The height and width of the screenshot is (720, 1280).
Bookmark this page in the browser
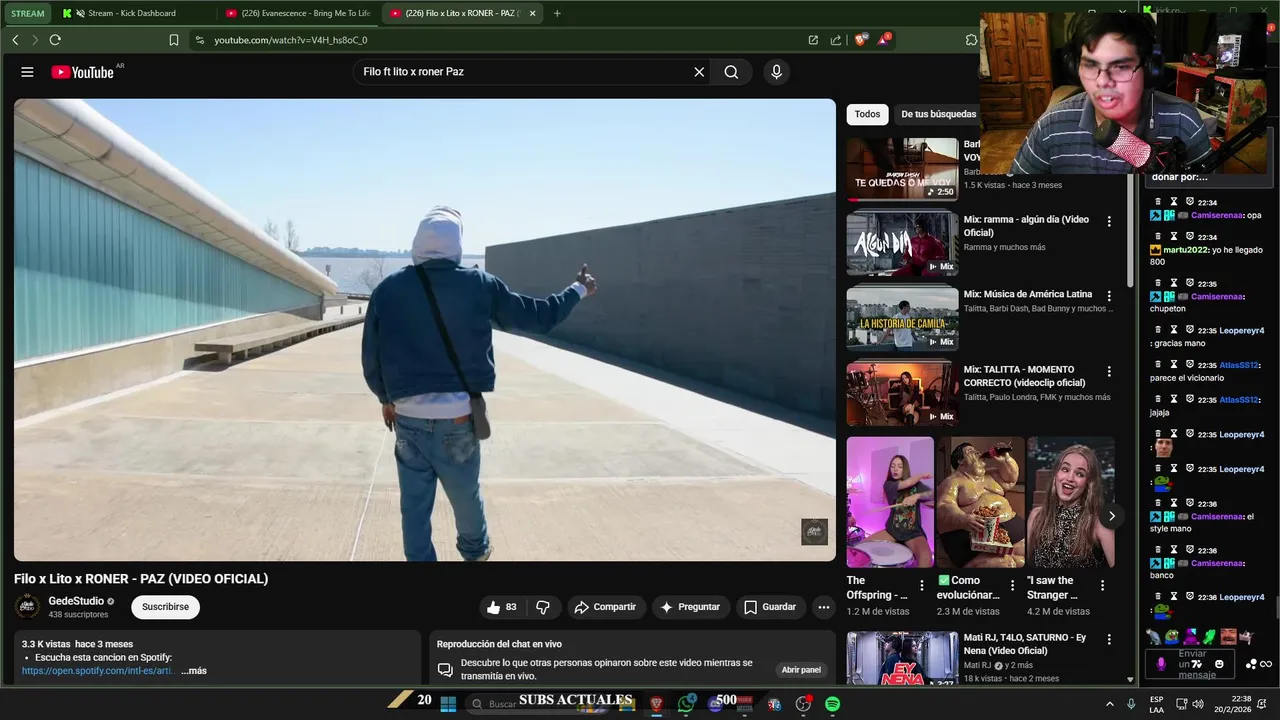[x=173, y=40]
